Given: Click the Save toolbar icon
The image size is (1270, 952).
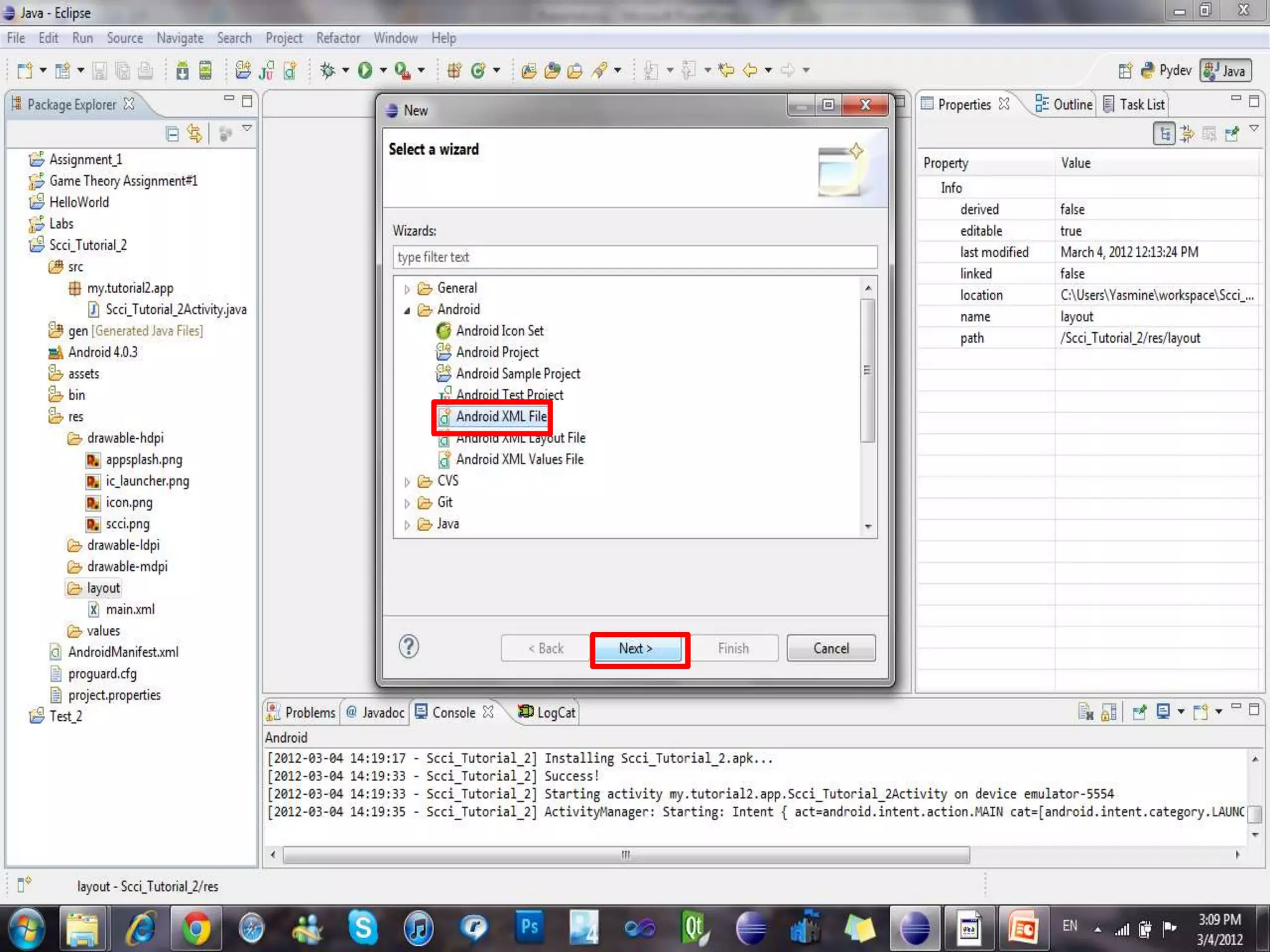Looking at the screenshot, I should [99, 71].
